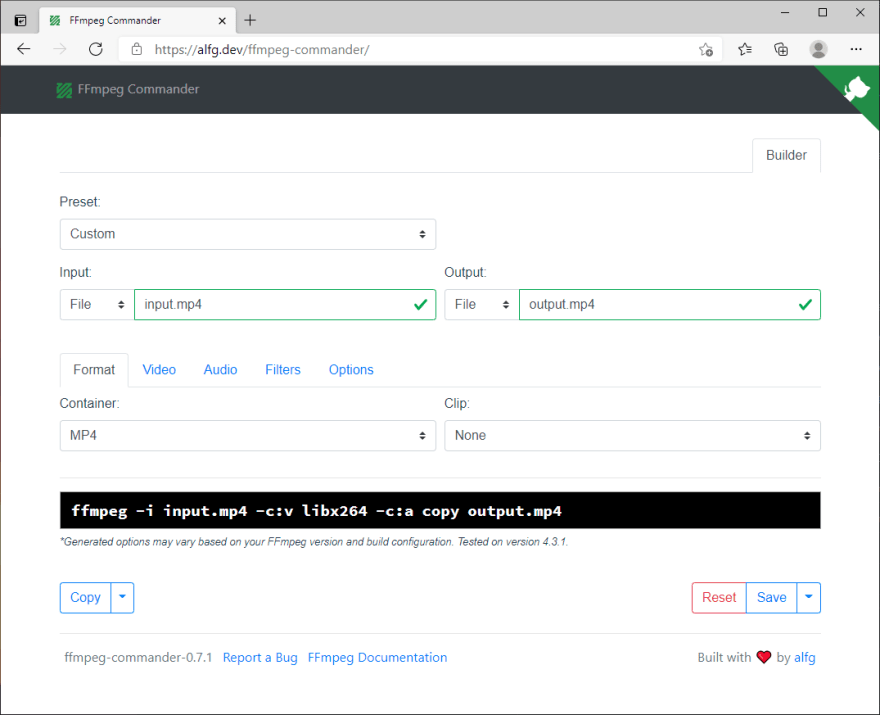Open the alfg author link
This screenshot has height=715, width=880.
coord(804,657)
